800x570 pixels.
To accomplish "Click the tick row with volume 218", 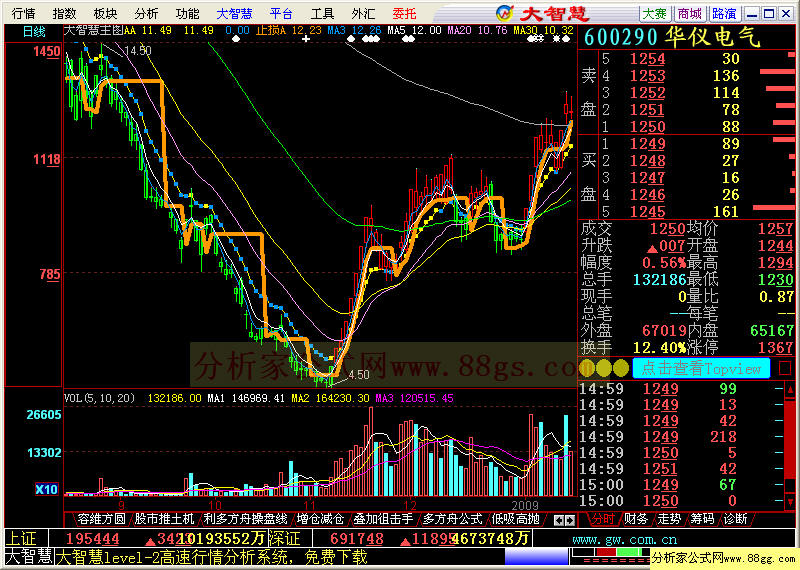I will coord(682,437).
